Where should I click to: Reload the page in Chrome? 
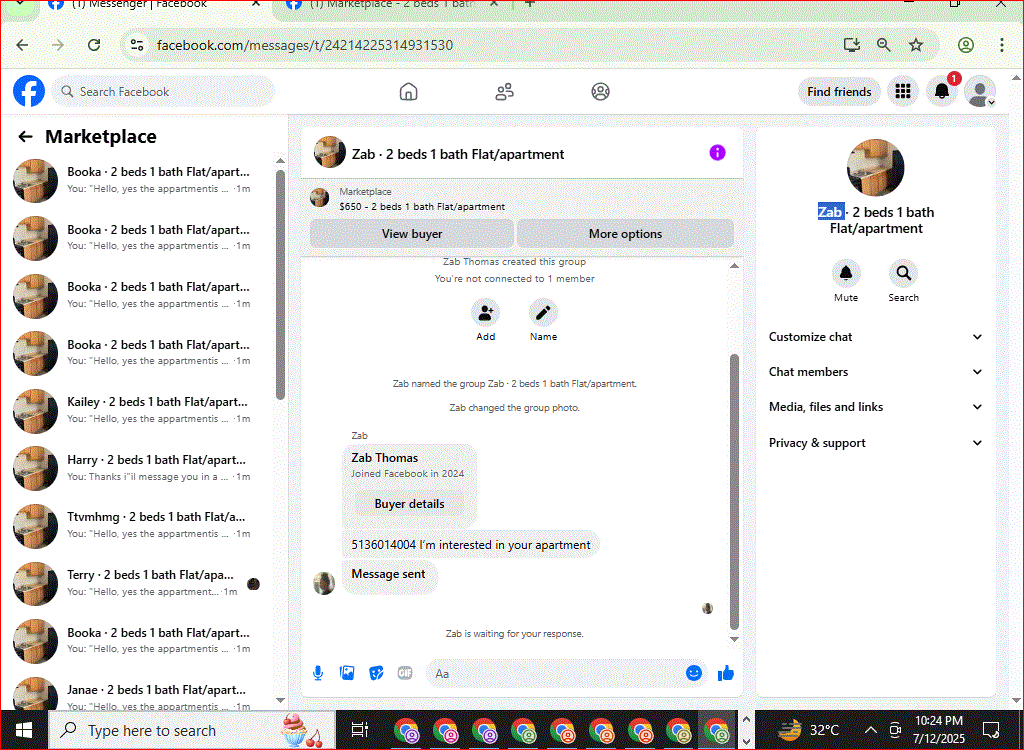point(94,45)
